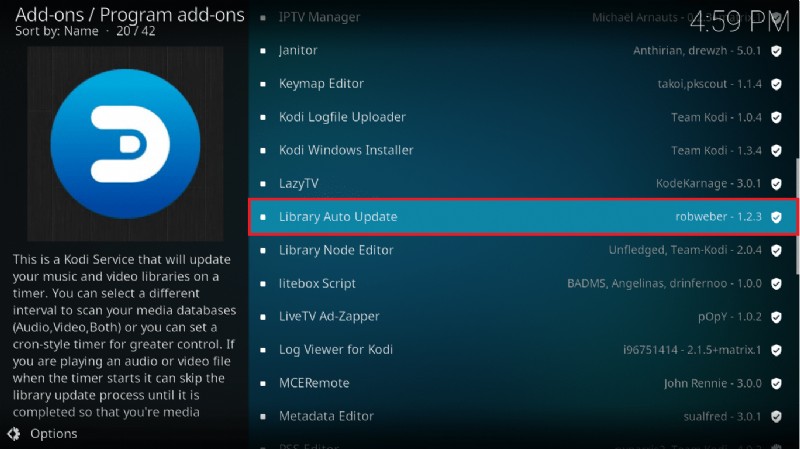Select Keymap Editor in the list

[x=522, y=84]
